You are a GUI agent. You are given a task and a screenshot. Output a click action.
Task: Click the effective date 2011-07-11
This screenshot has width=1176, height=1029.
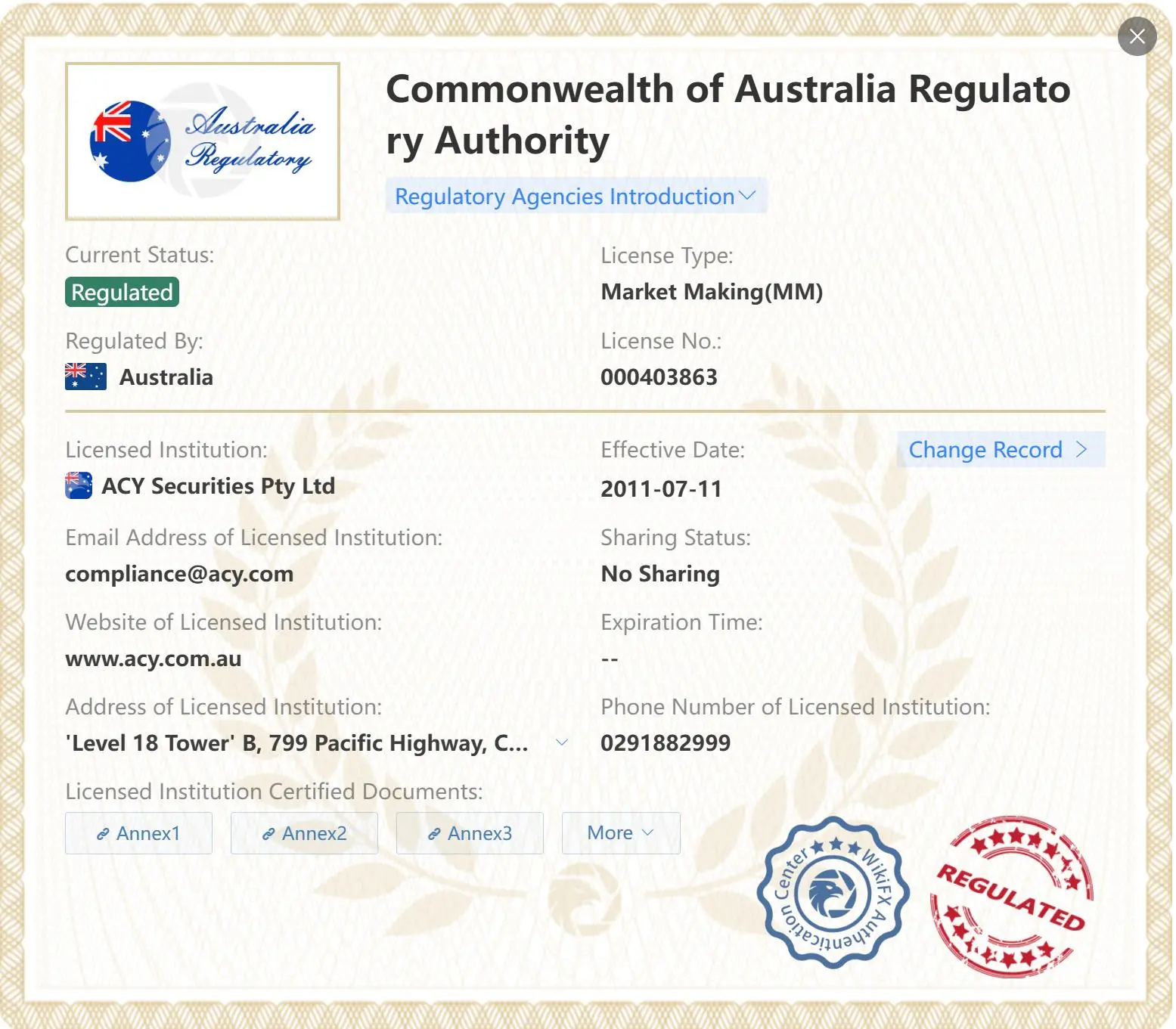click(x=661, y=488)
